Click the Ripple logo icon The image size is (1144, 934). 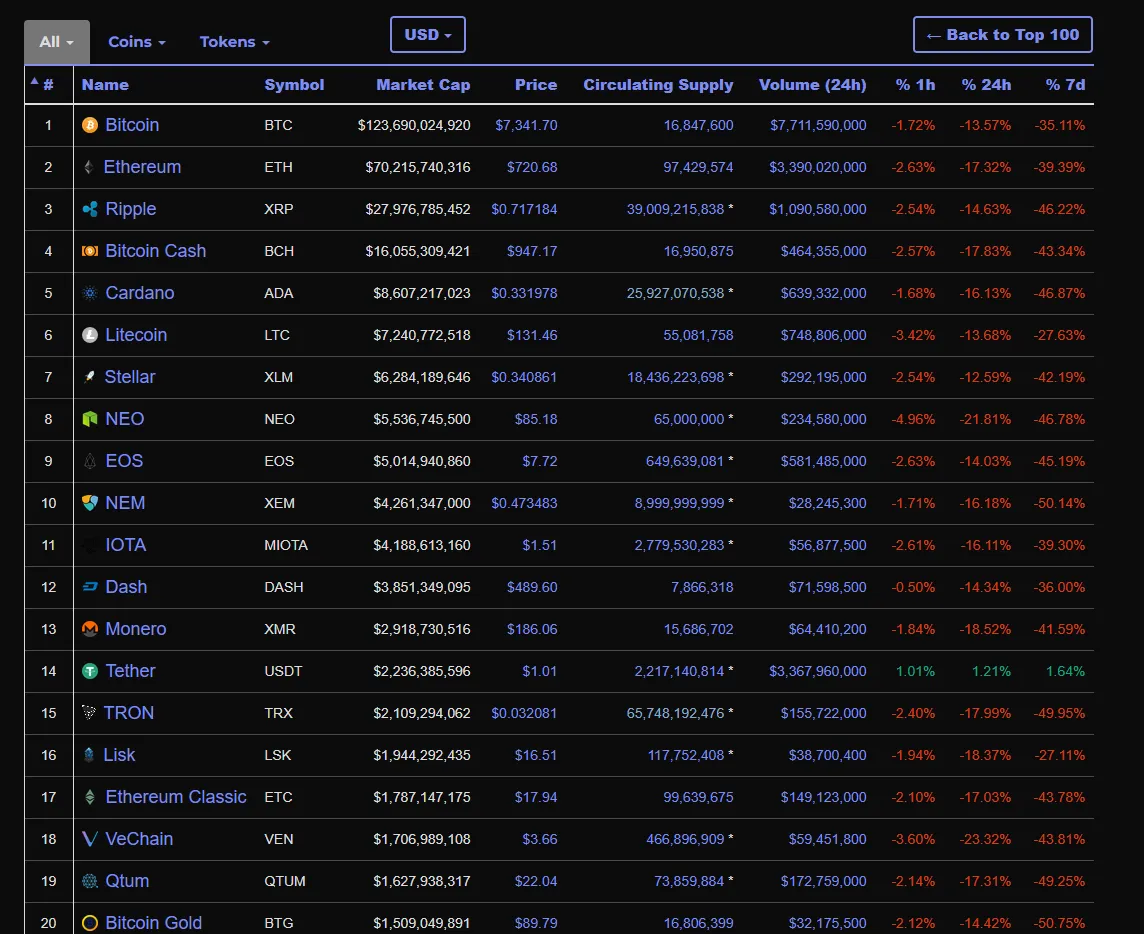[x=90, y=209]
